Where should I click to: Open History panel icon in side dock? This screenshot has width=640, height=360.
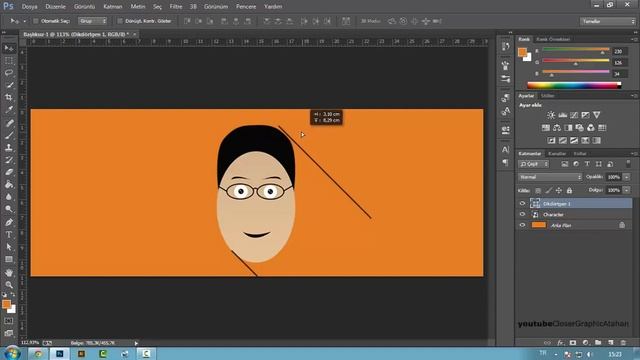click(505, 47)
